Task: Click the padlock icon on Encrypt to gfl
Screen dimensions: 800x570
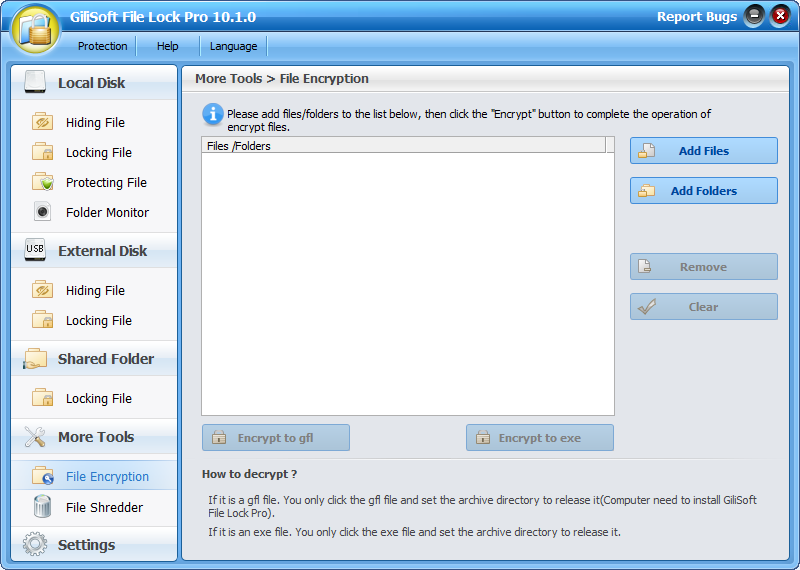Action: (219, 437)
